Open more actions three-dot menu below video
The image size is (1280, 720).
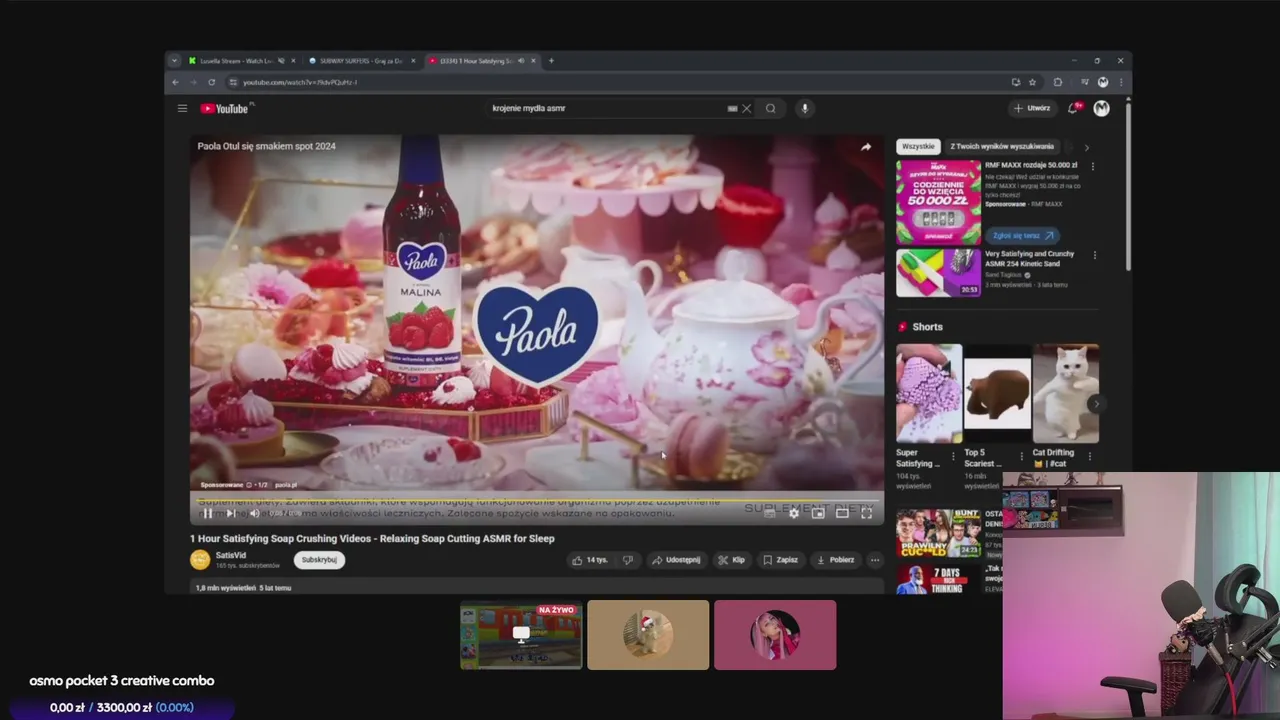pyautogui.click(x=875, y=560)
